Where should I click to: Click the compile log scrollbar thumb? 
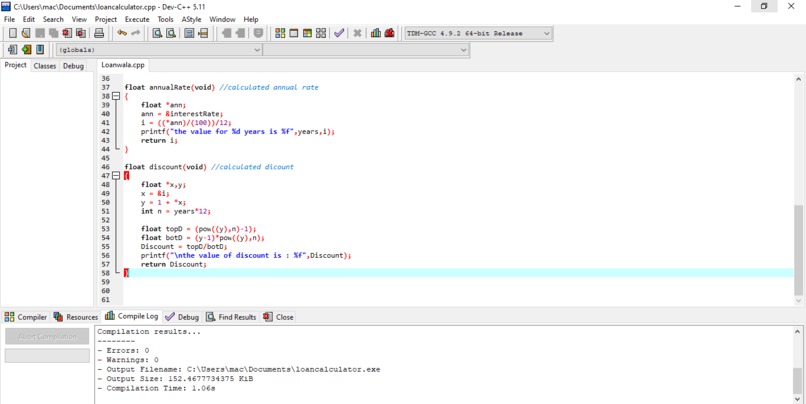798,380
